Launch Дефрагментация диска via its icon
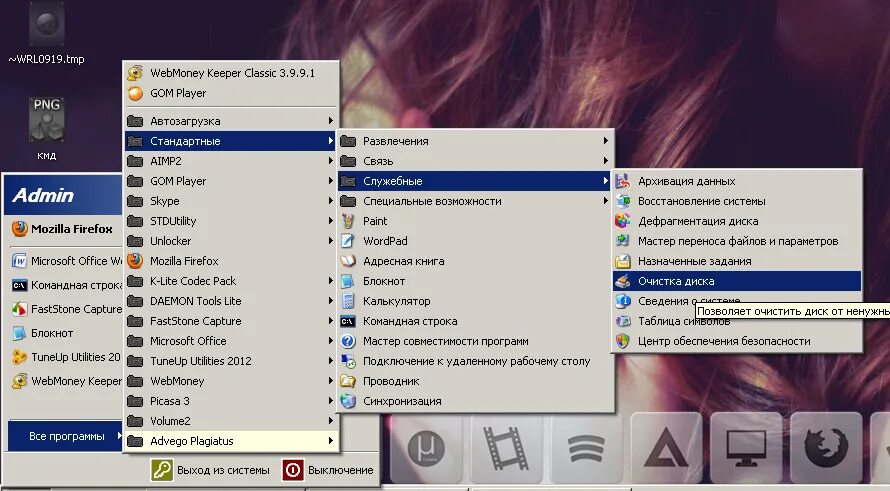Image resolution: width=890 pixels, height=491 pixels. coord(623,221)
